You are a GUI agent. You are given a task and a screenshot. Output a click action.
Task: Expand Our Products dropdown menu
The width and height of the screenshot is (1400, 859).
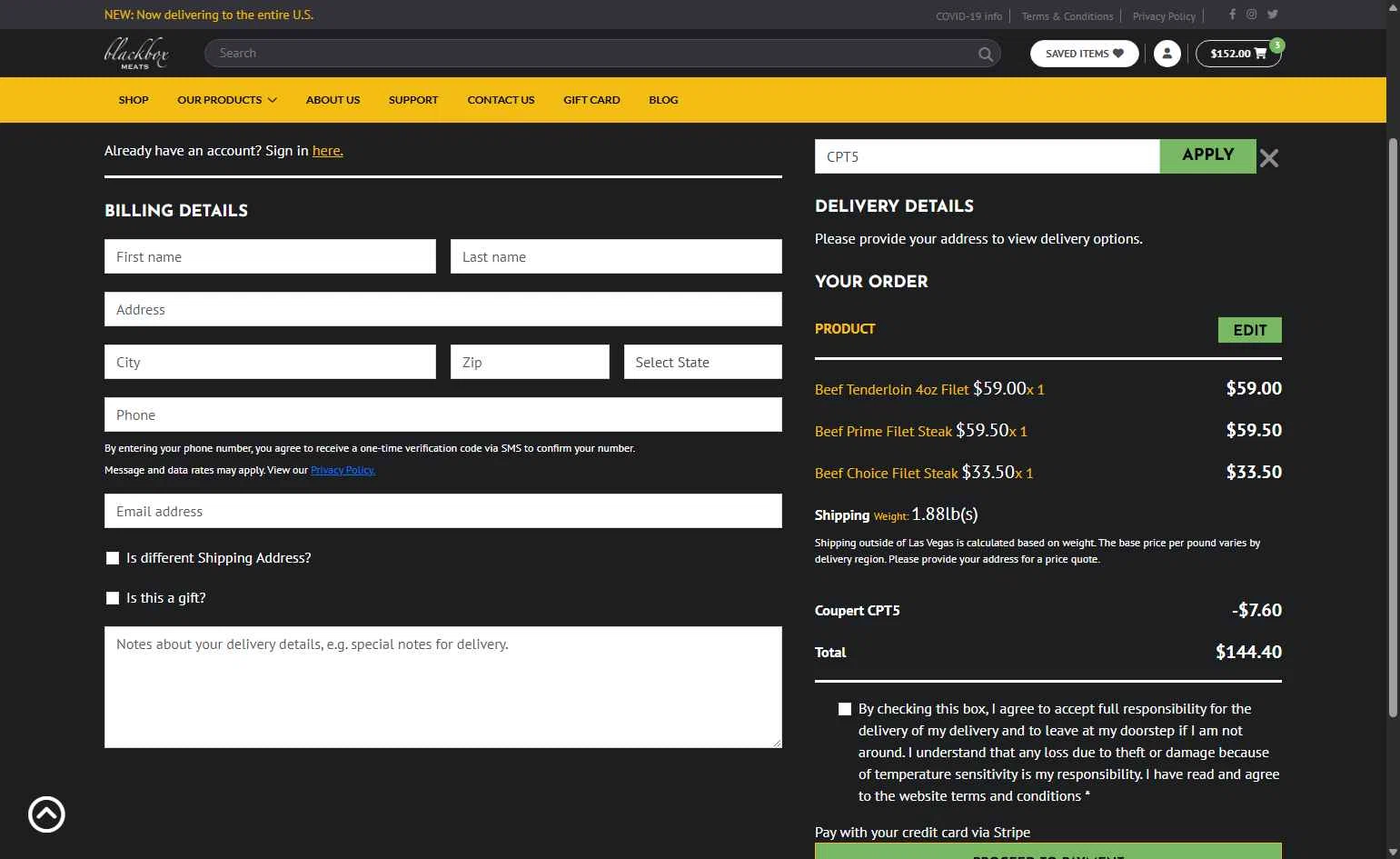click(x=227, y=100)
